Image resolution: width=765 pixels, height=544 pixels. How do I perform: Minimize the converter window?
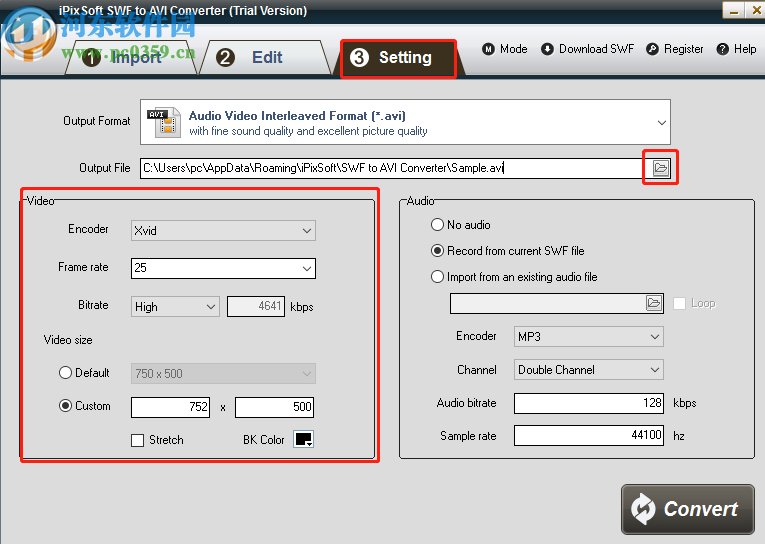pyautogui.click(x=733, y=10)
